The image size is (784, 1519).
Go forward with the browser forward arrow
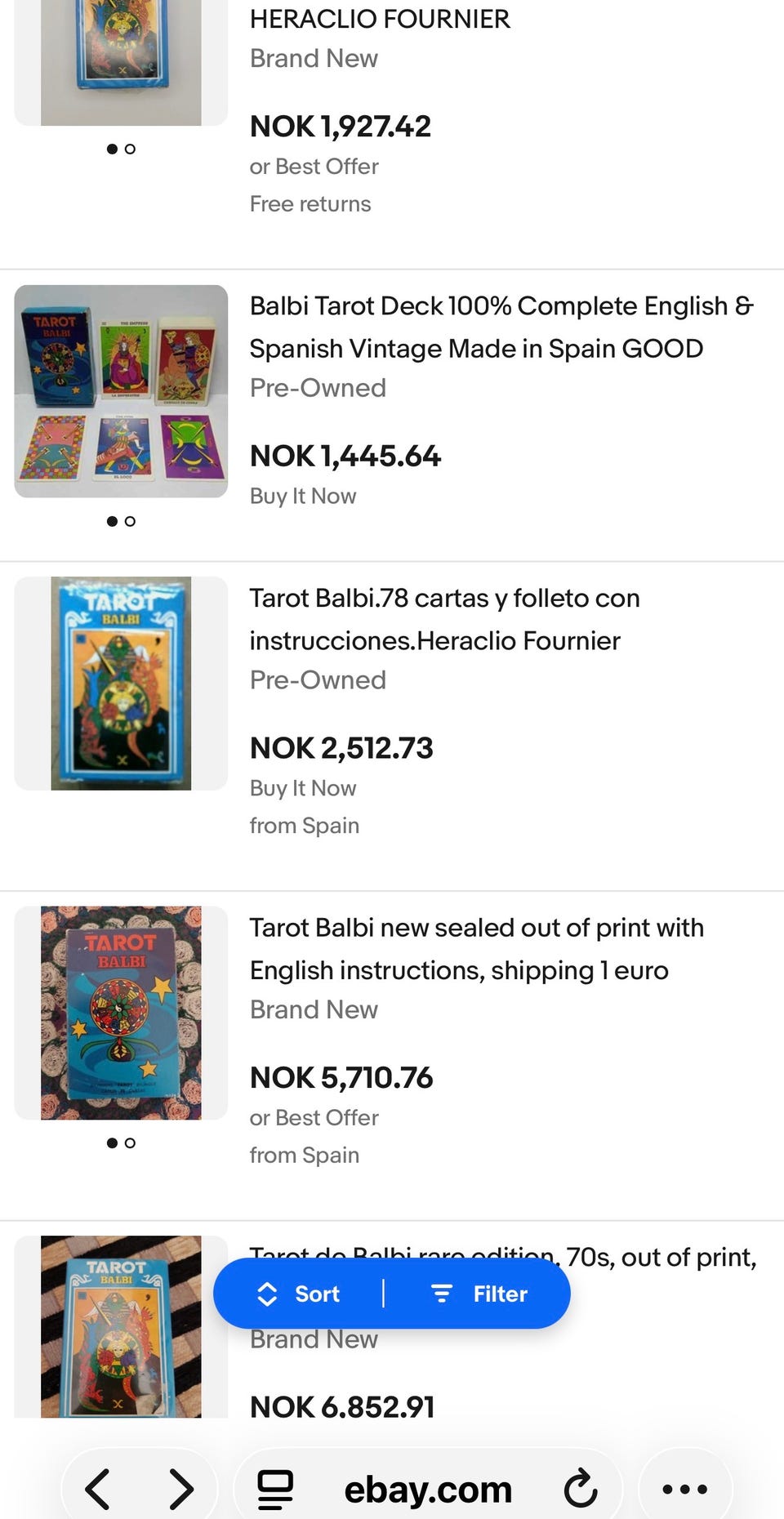point(180,1489)
